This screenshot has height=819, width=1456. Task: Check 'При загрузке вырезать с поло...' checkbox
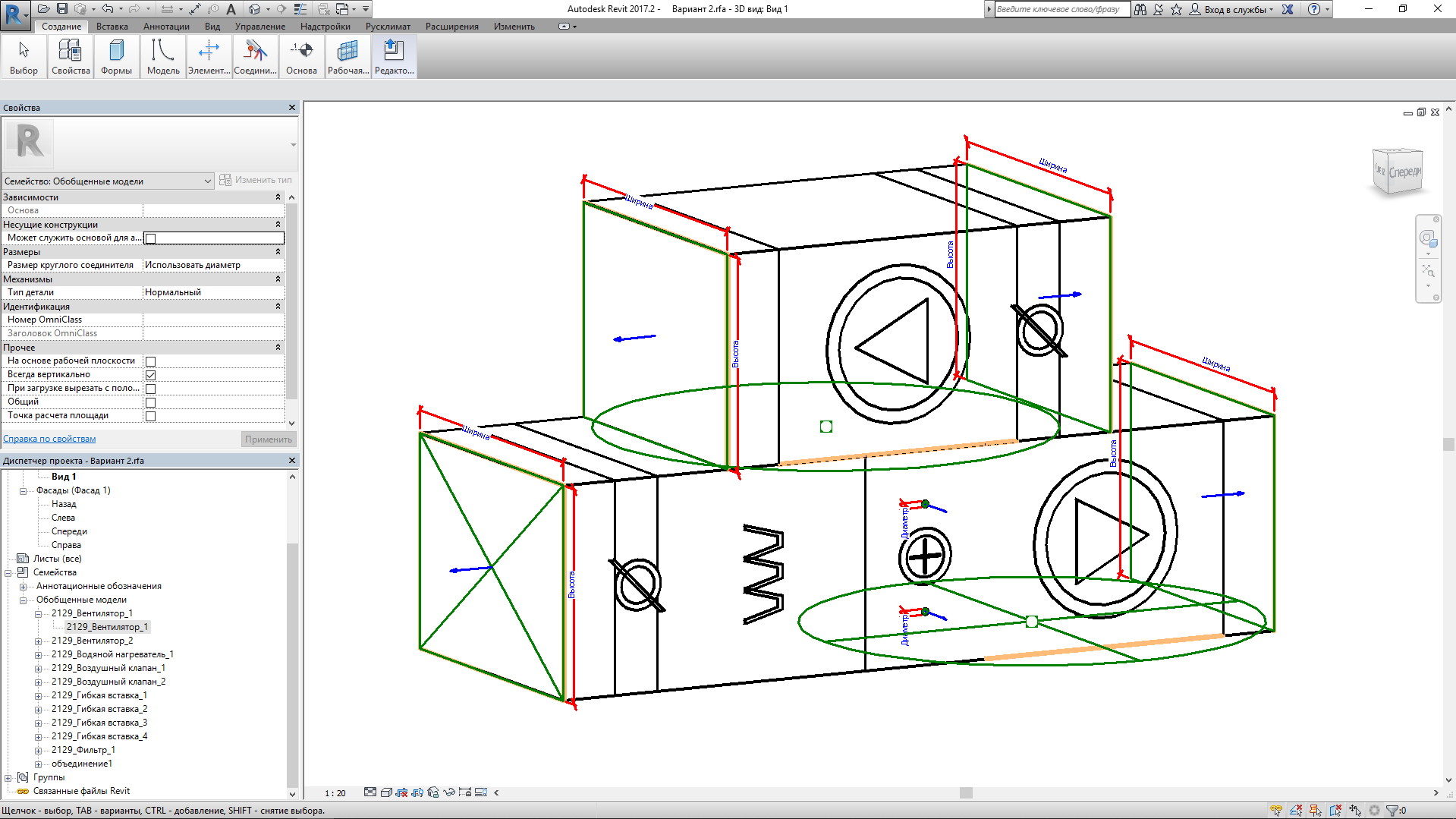[x=150, y=389]
